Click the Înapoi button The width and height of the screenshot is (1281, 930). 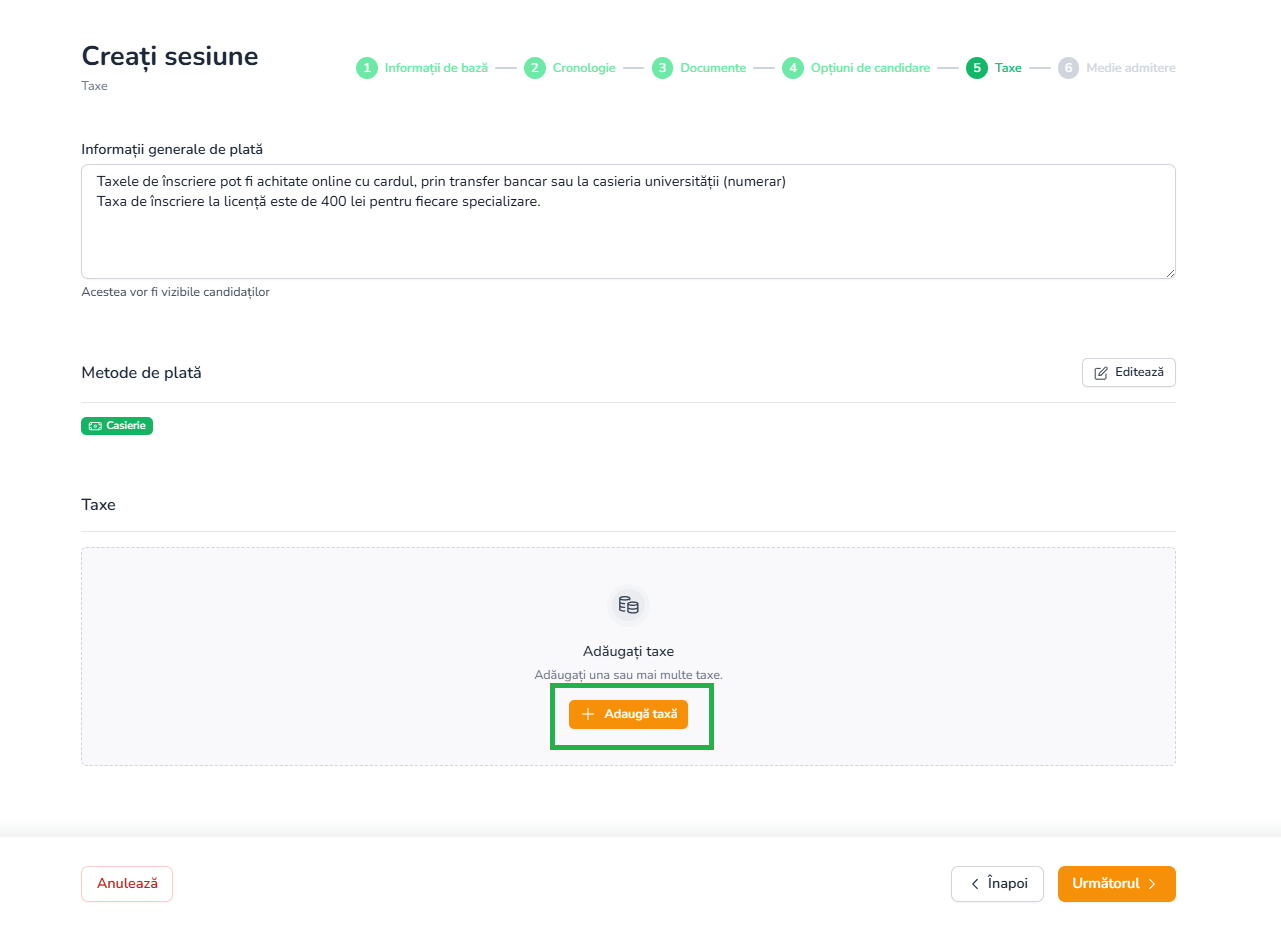pyautogui.click(x=997, y=884)
